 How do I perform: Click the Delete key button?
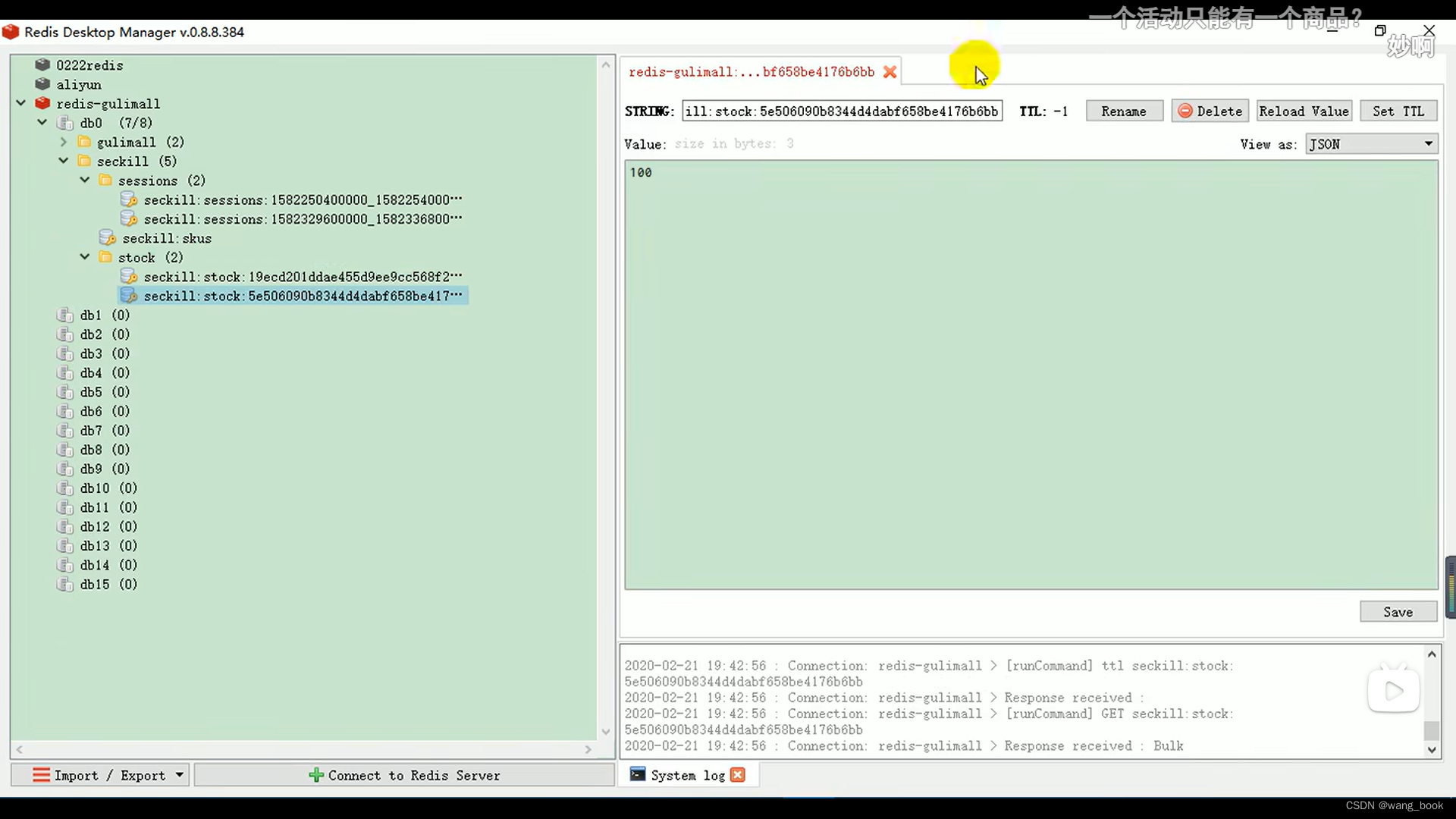click(x=1210, y=111)
